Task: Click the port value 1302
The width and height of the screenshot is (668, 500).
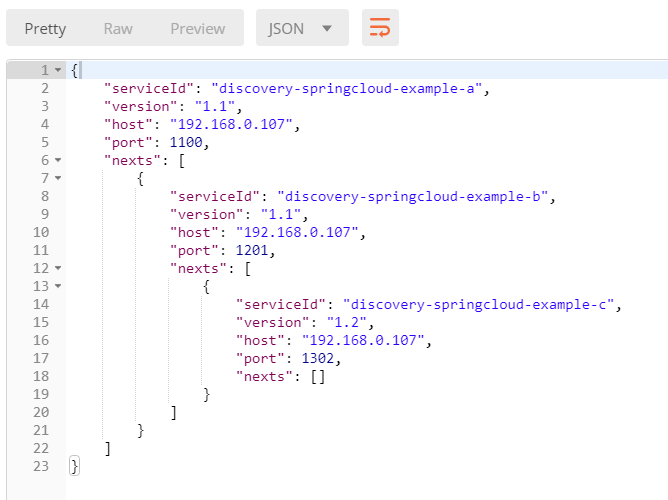Action: click(309, 358)
